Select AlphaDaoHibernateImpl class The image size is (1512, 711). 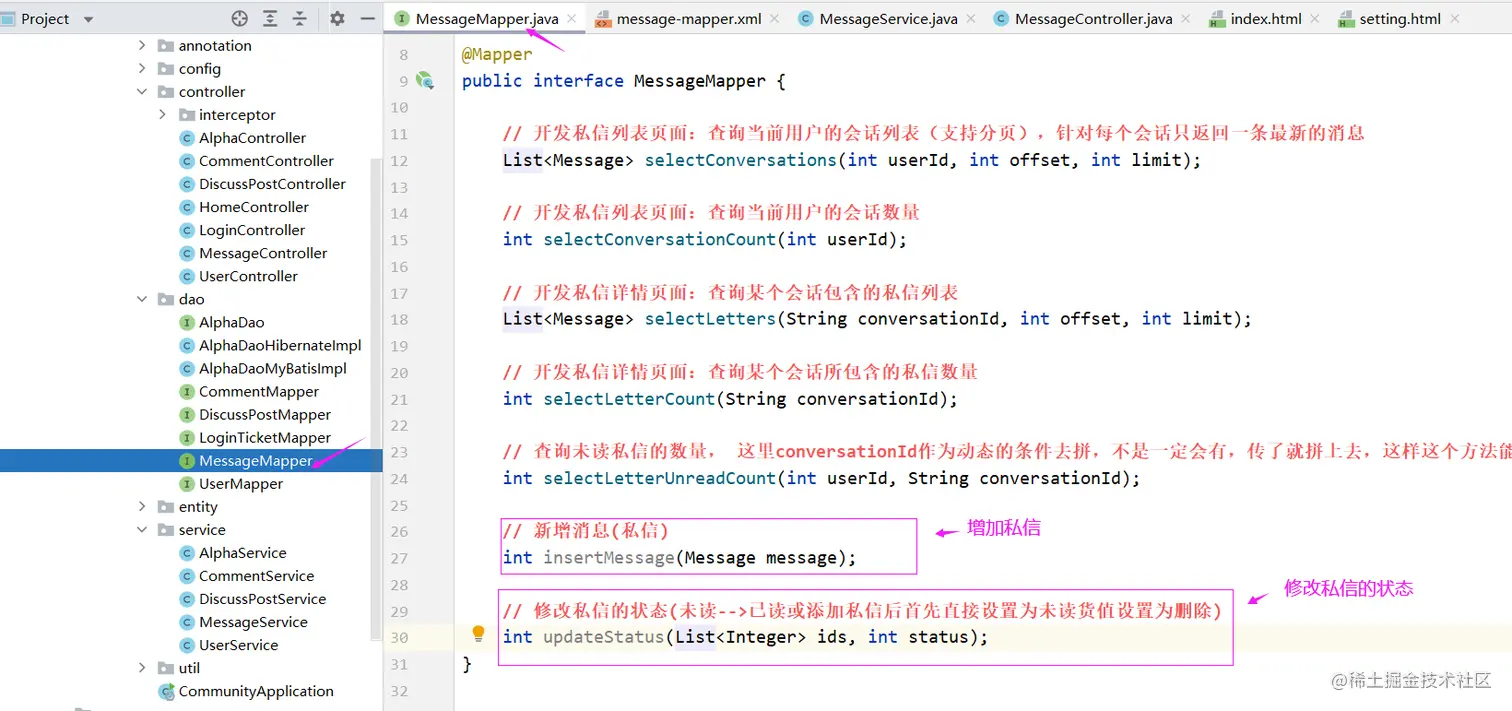[280, 345]
